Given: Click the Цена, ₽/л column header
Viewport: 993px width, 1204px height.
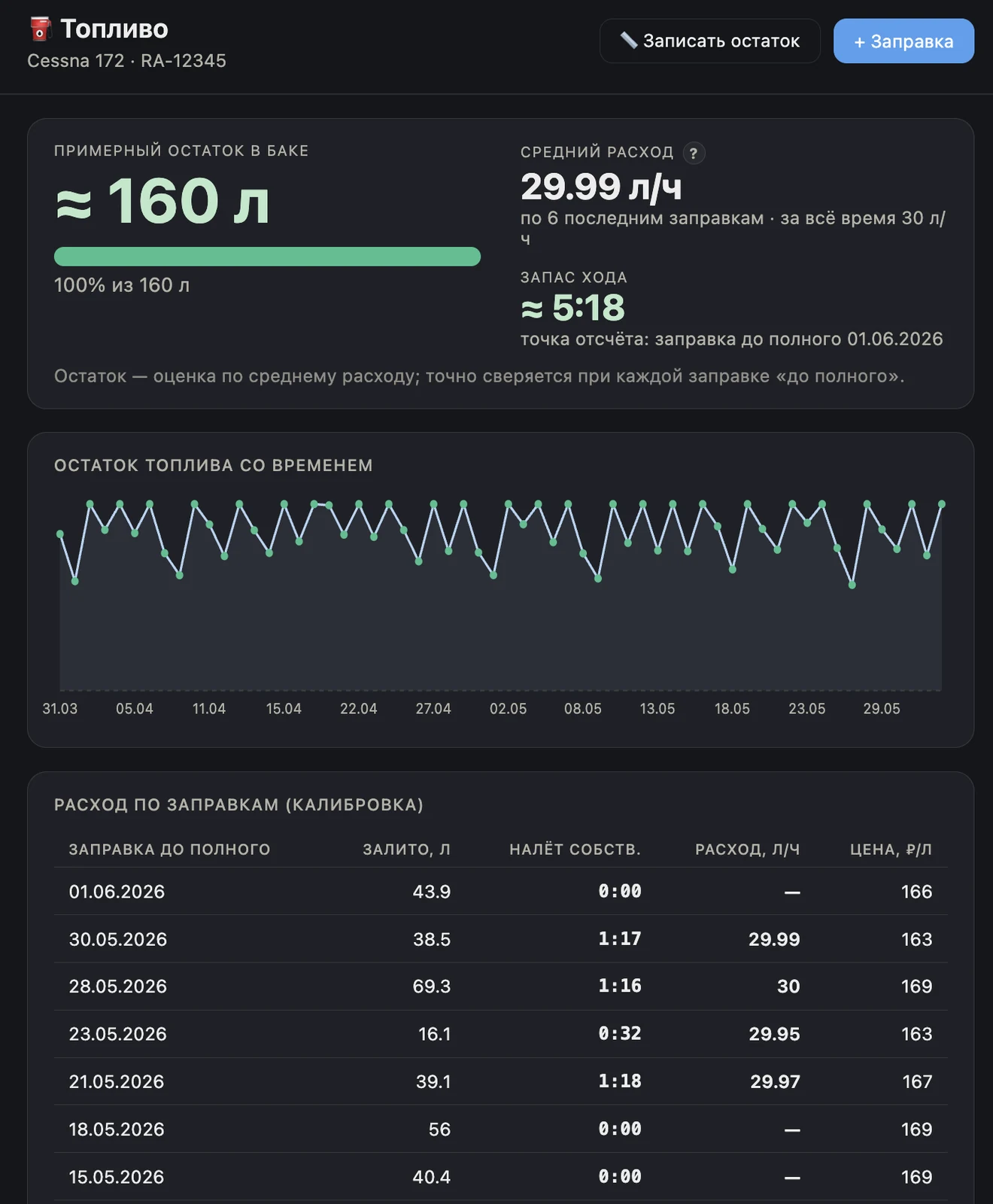Looking at the screenshot, I should pyautogui.click(x=891, y=850).
